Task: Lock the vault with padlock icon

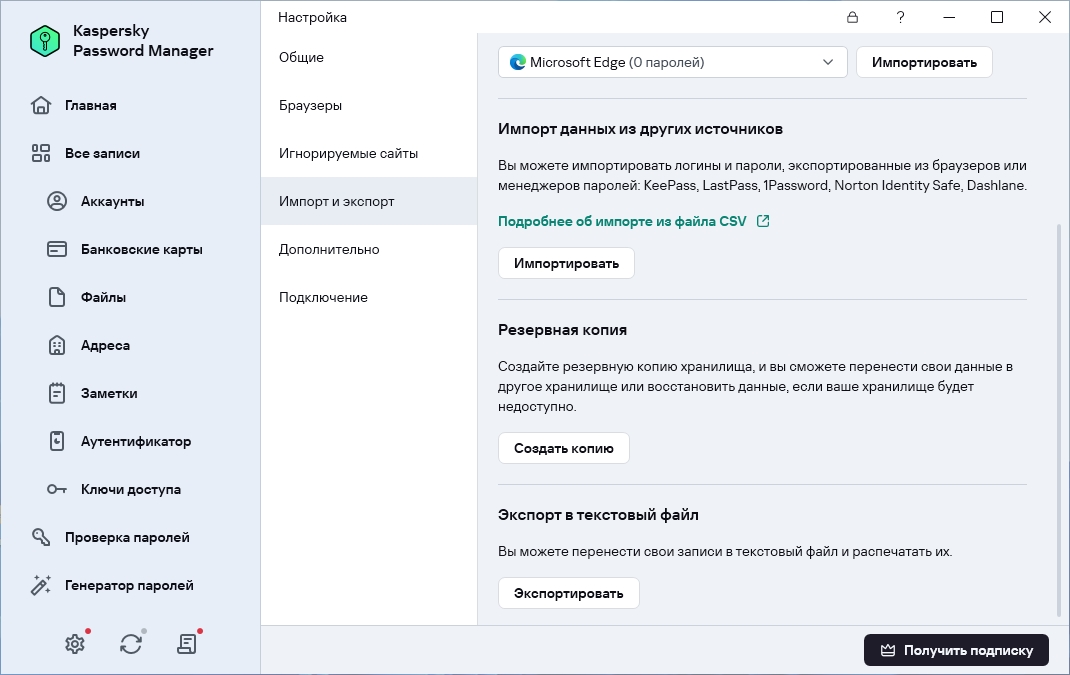Action: click(852, 17)
